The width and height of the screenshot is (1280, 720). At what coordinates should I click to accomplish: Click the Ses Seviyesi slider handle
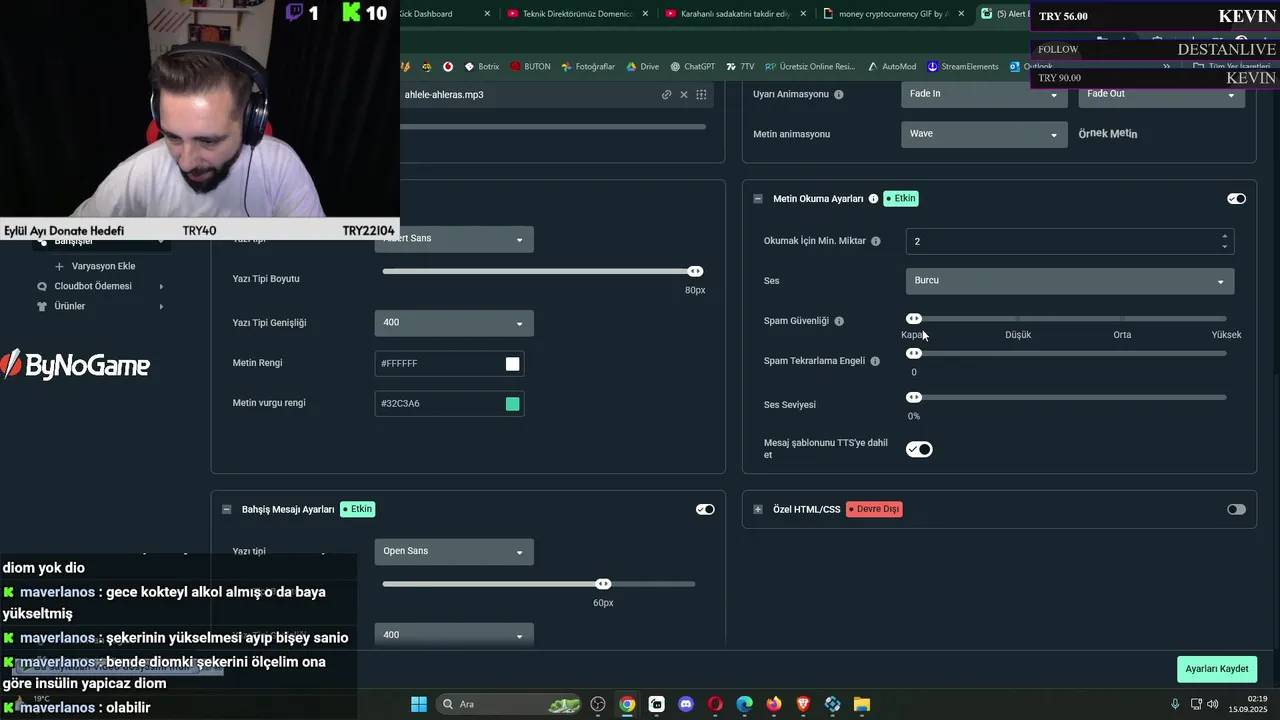point(913,397)
